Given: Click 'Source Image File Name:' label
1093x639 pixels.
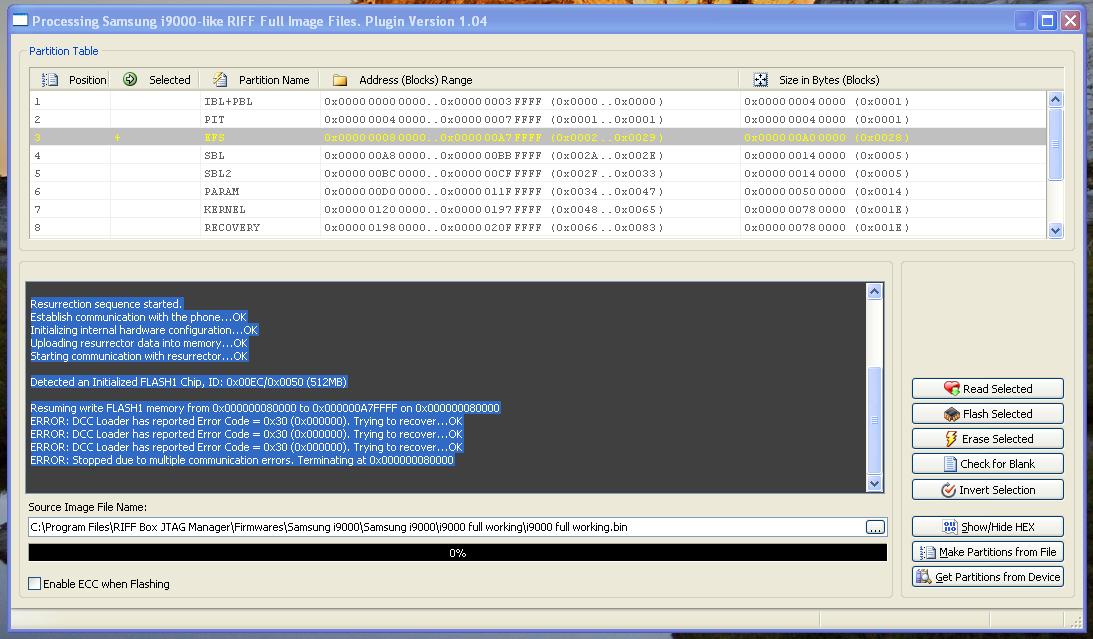Looking at the screenshot, I should (x=88, y=507).
